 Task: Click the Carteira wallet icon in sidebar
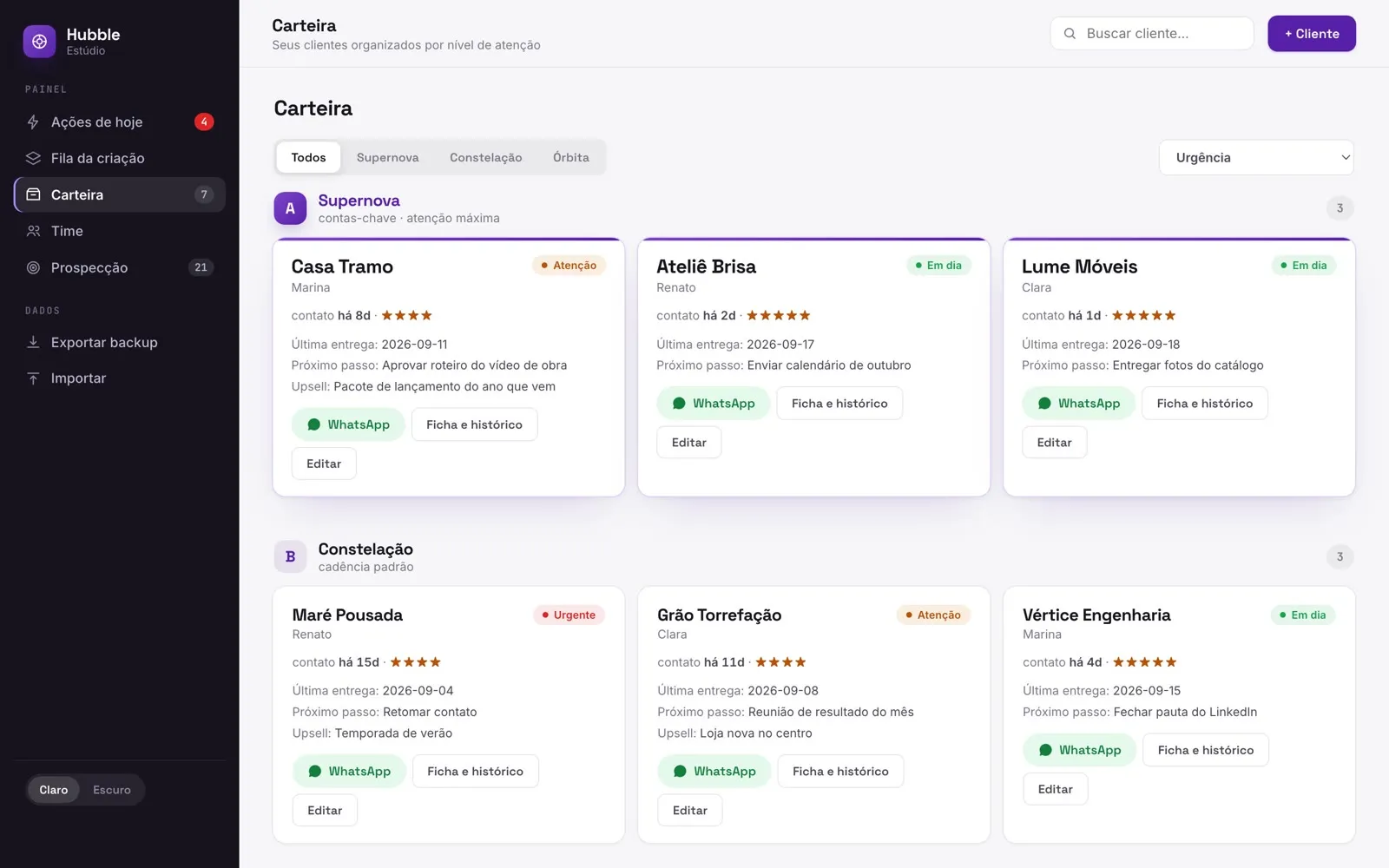click(33, 194)
